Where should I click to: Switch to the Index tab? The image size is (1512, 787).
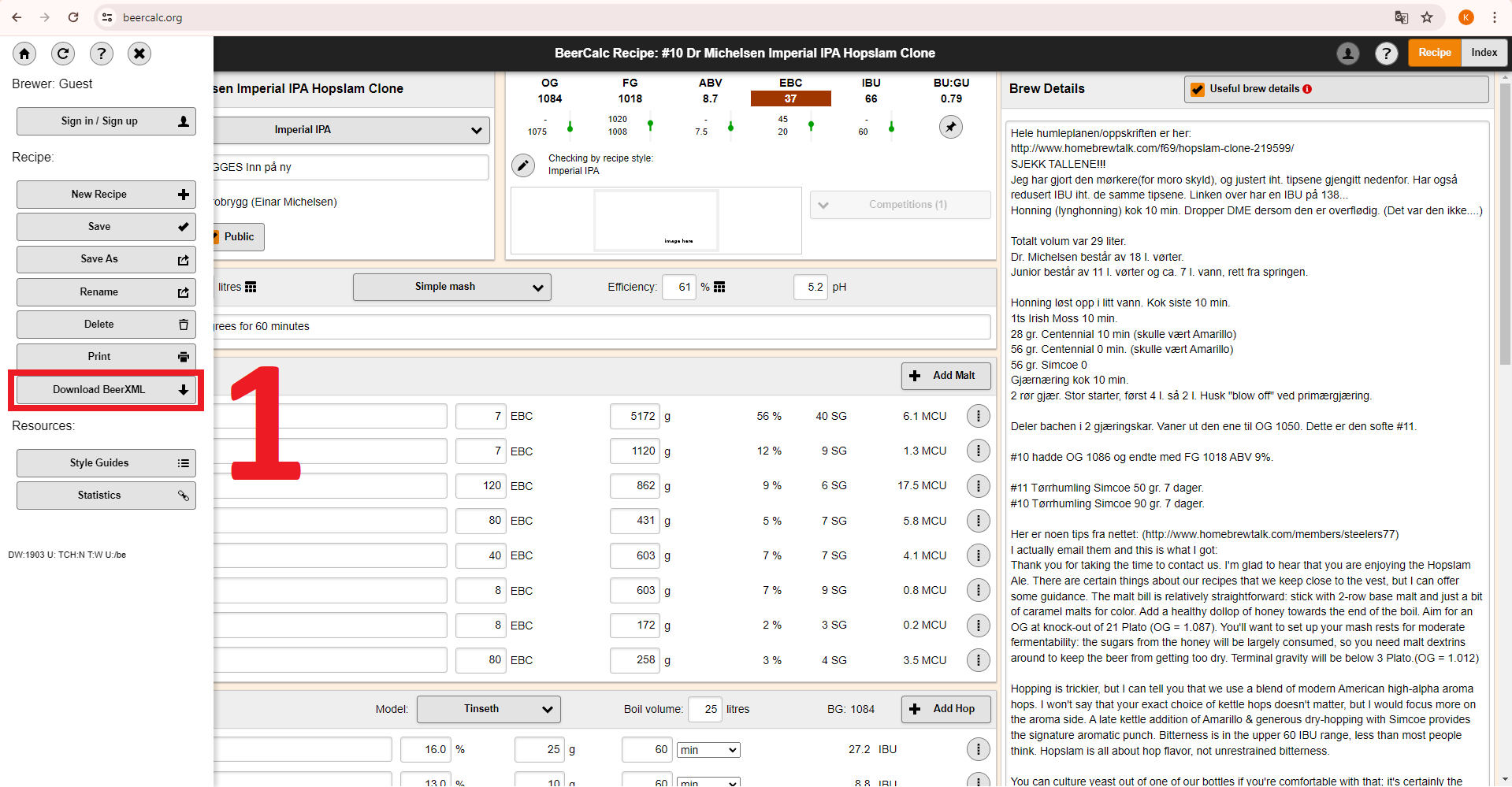coord(1484,53)
